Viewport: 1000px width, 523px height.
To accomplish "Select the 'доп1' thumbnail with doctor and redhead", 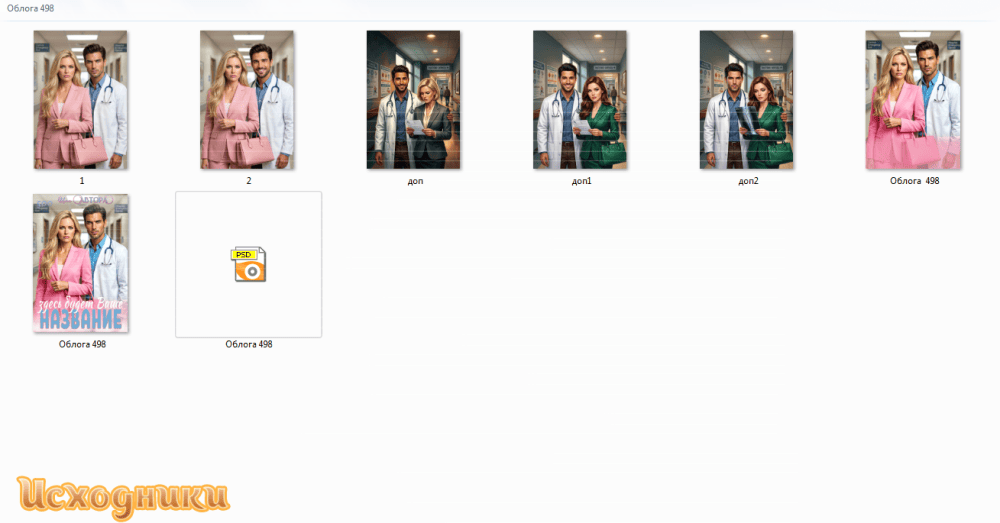I will coord(580,99).
